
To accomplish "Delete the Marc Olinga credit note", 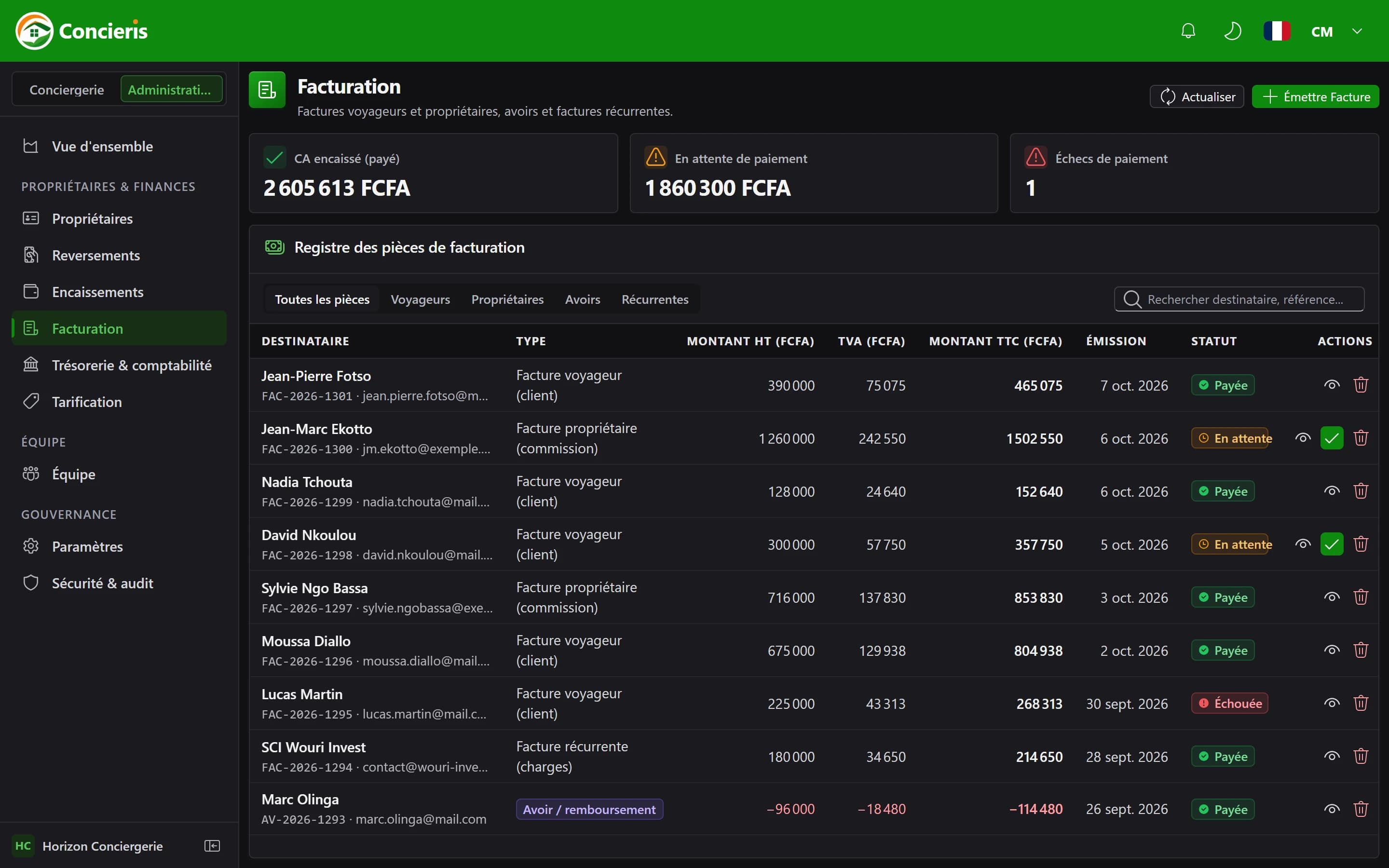I will (x=1361, y=810).
